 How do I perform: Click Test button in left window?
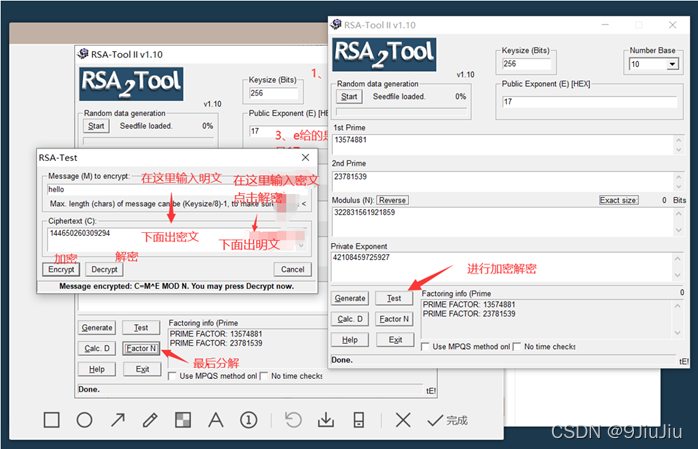(141, 328)
